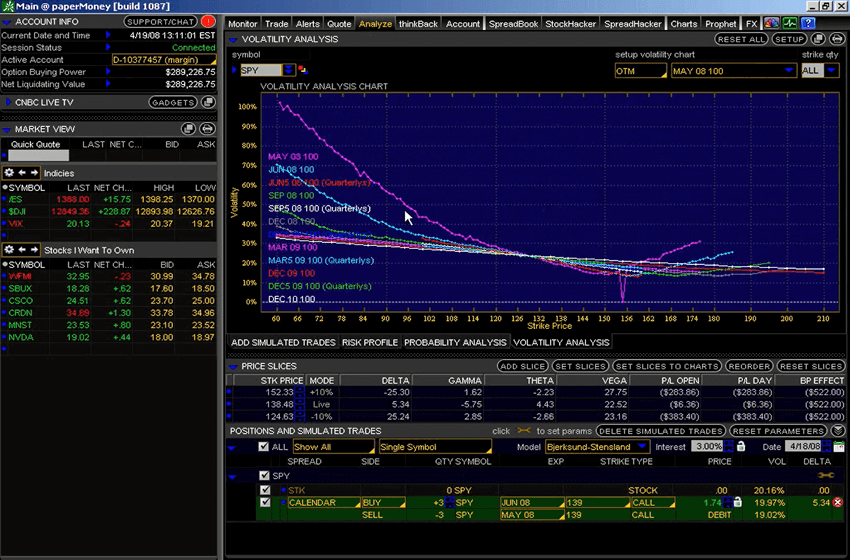This screenshot has height=560, width=850.
Task: Switch to the Charts tab
Action: (x=684, y=24)
